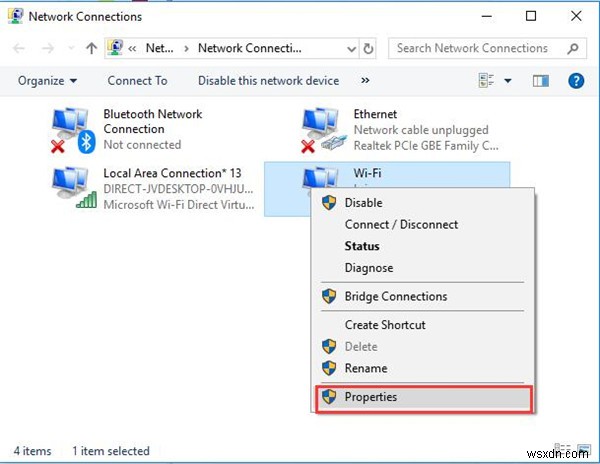Click the Up arrow navigation button
The image size is (600, 464).
pyautogui.click(x=91, y=48)
